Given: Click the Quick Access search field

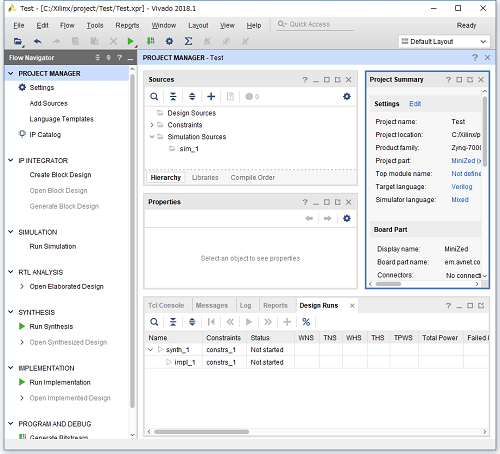Looking at the screenshot, I should pos(315,24).
